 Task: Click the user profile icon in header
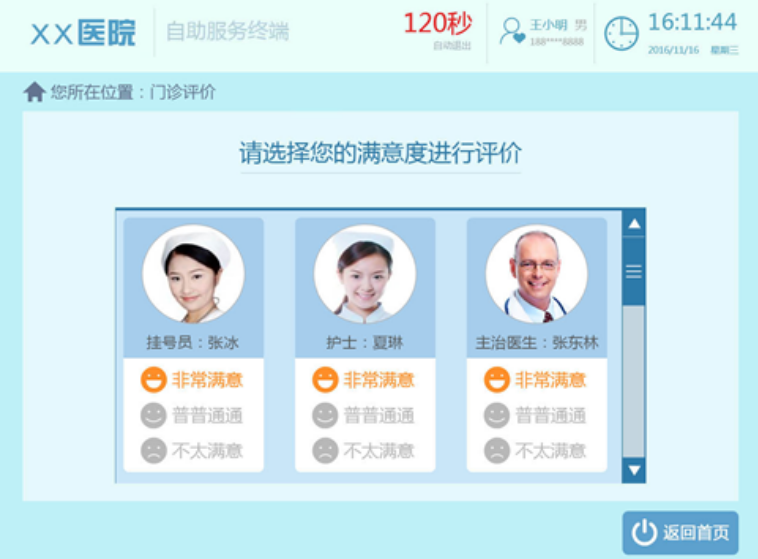(x=512, y=31)
